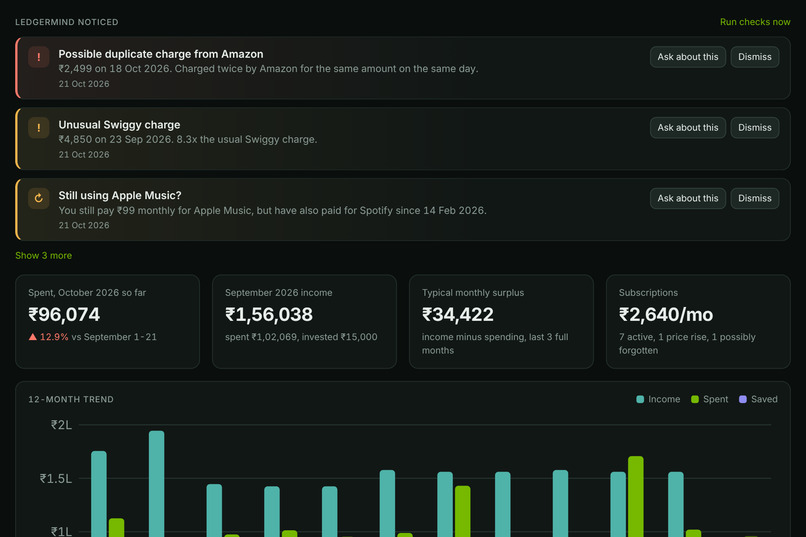The height and width of the screenshot is (537, 806).
Task: Click the tallest teal Income bar in chart
Action: click(x=157, y=483)
